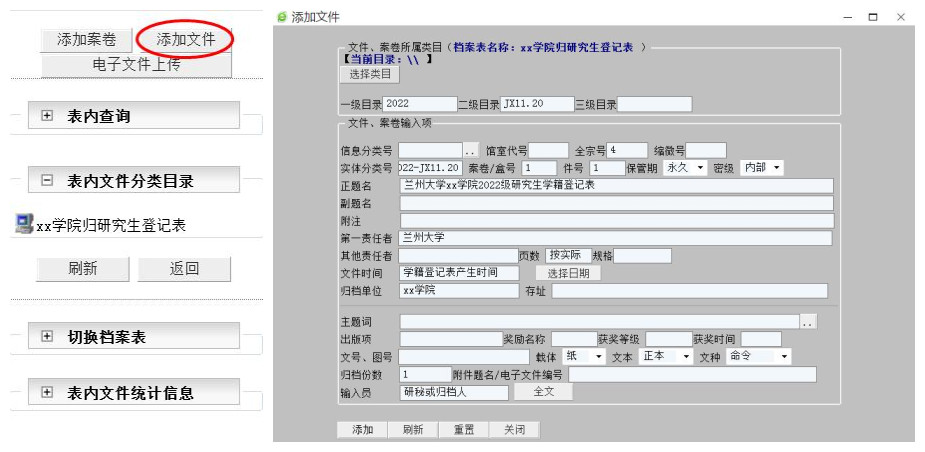Click the 出版项 input field
The height and width of the screenshot is (452, 925).
451,339
